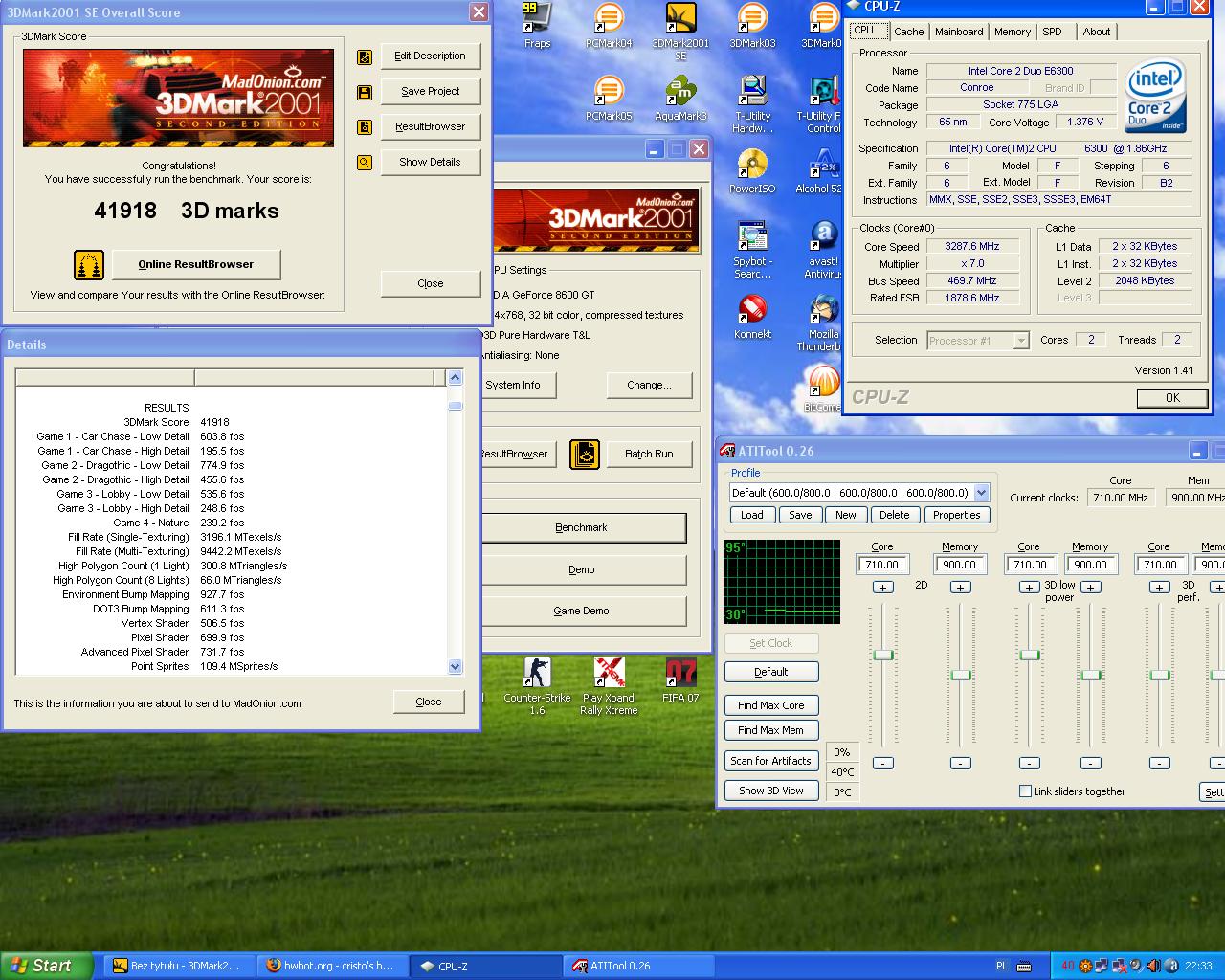Click Game Demo button
This screenshot has width=1225, height=980.
click(582, 611)
